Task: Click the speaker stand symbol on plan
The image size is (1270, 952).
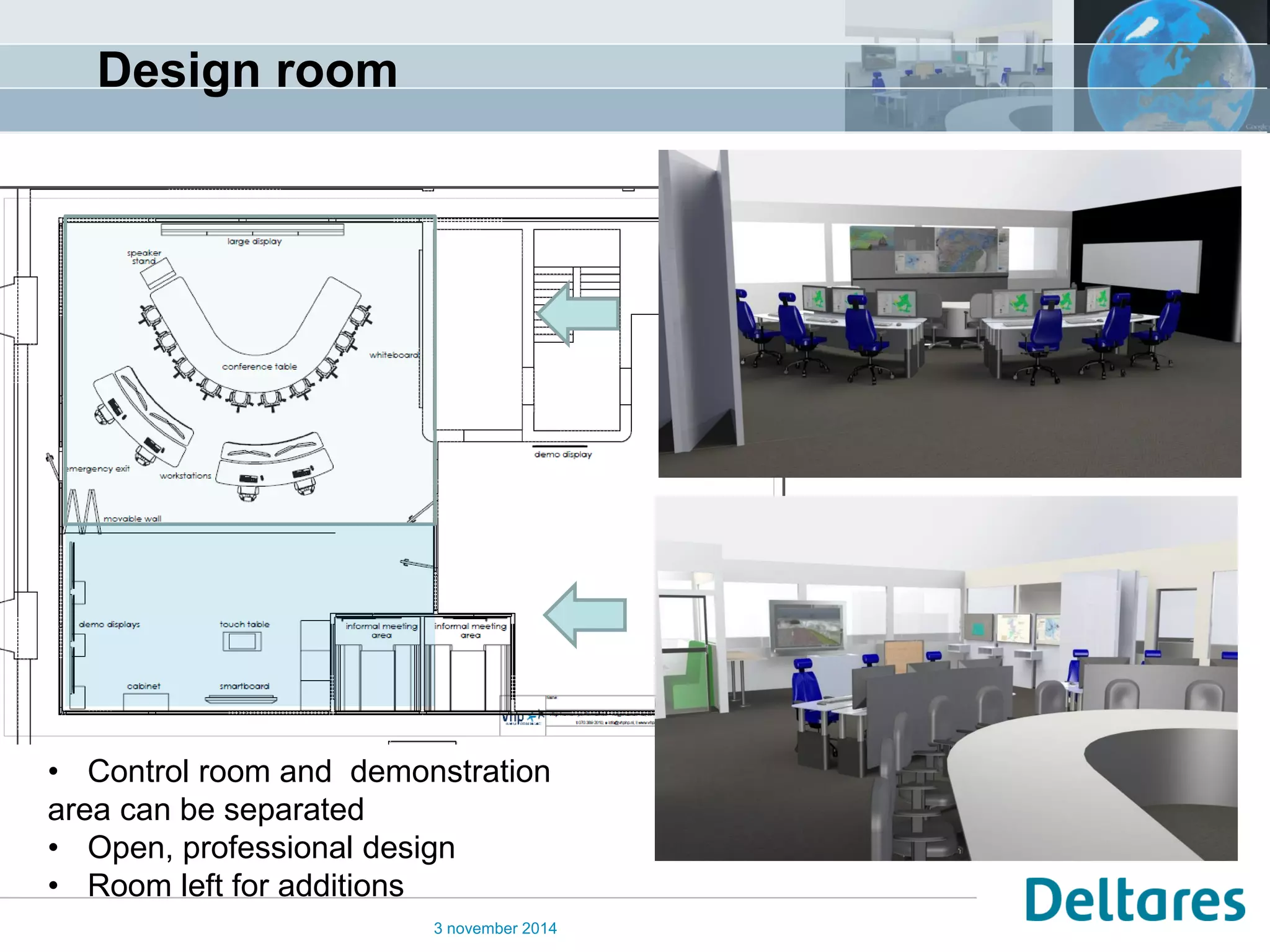Action: pos(158,273)
